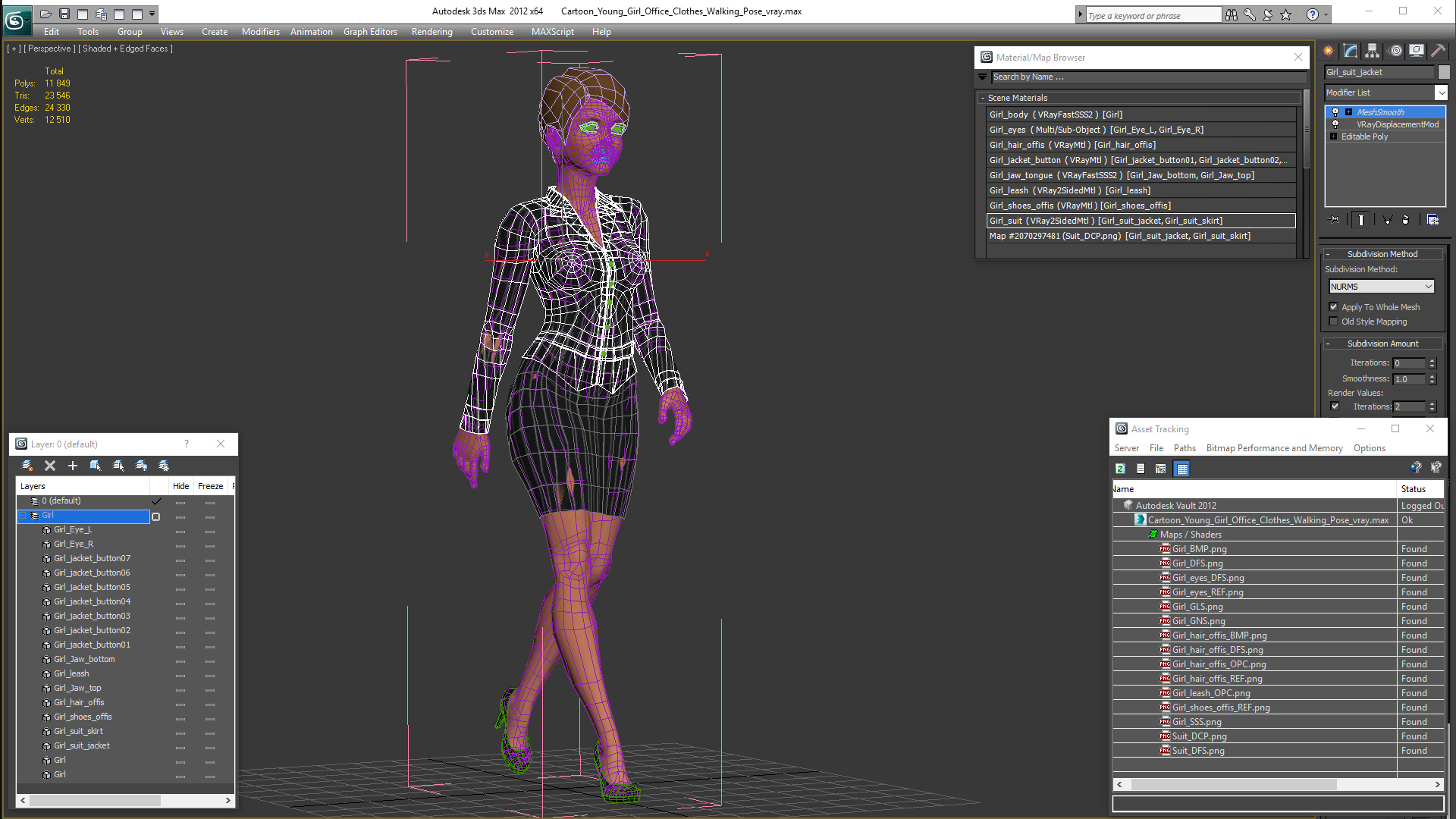Click Status Log icon in Asset Tracking
This screenshot has height=819, width=1456.
coord(1141,469)
